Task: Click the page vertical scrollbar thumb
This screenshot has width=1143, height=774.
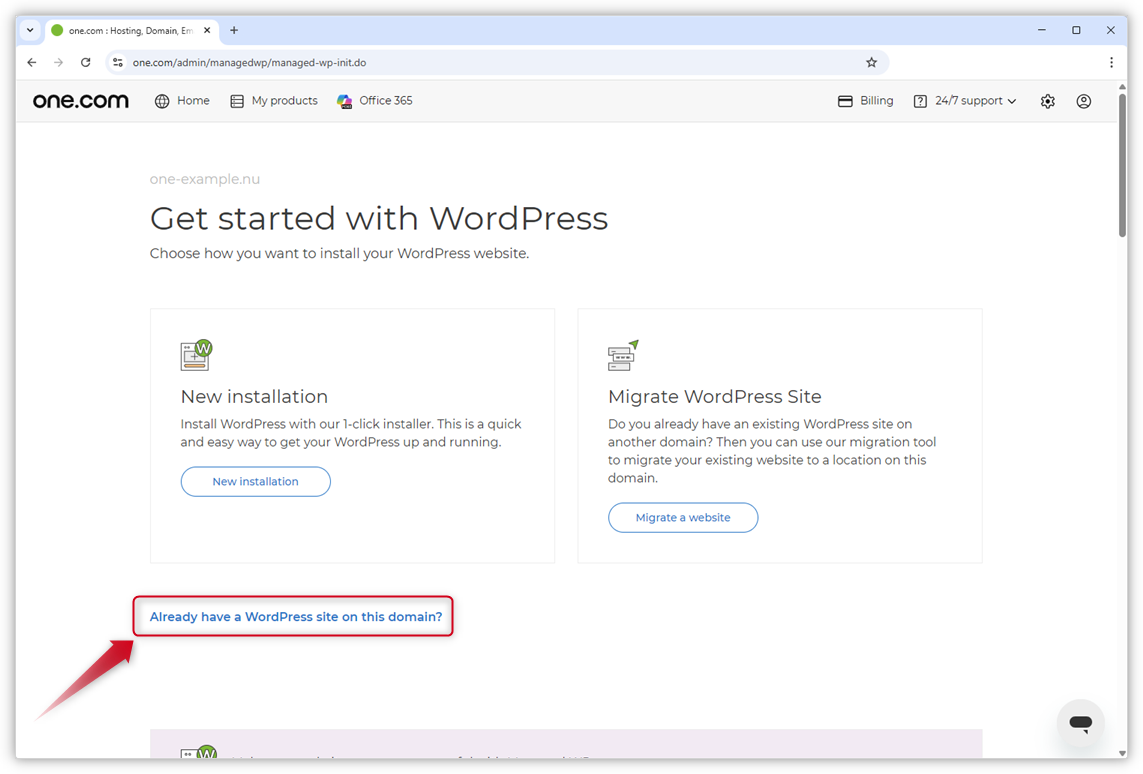Action: (x=1122, y=164)
